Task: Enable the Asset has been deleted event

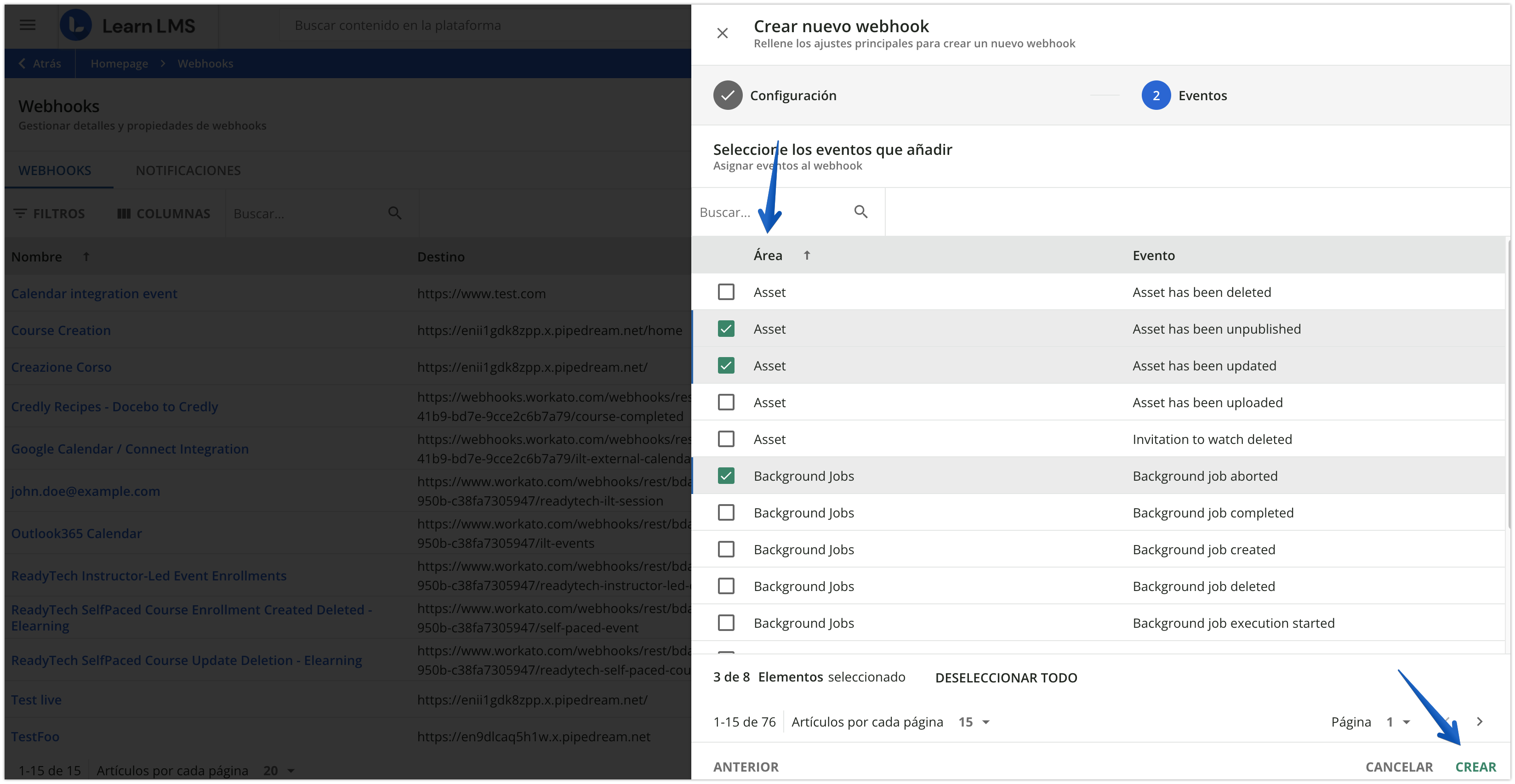Action: [x=726, y=292]
